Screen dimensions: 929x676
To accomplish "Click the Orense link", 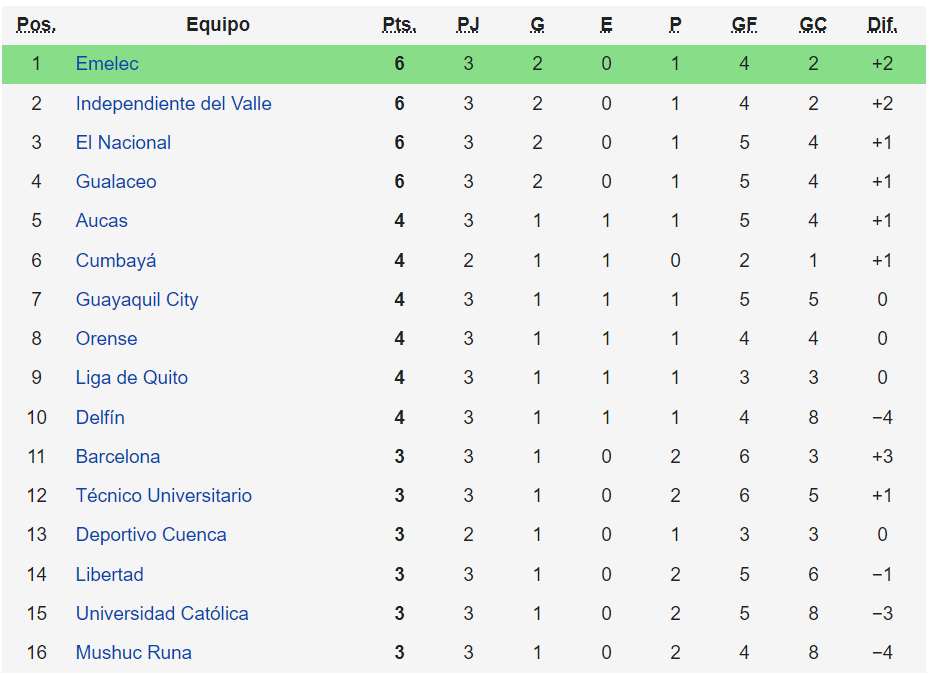I will click(x=106, y=339).
